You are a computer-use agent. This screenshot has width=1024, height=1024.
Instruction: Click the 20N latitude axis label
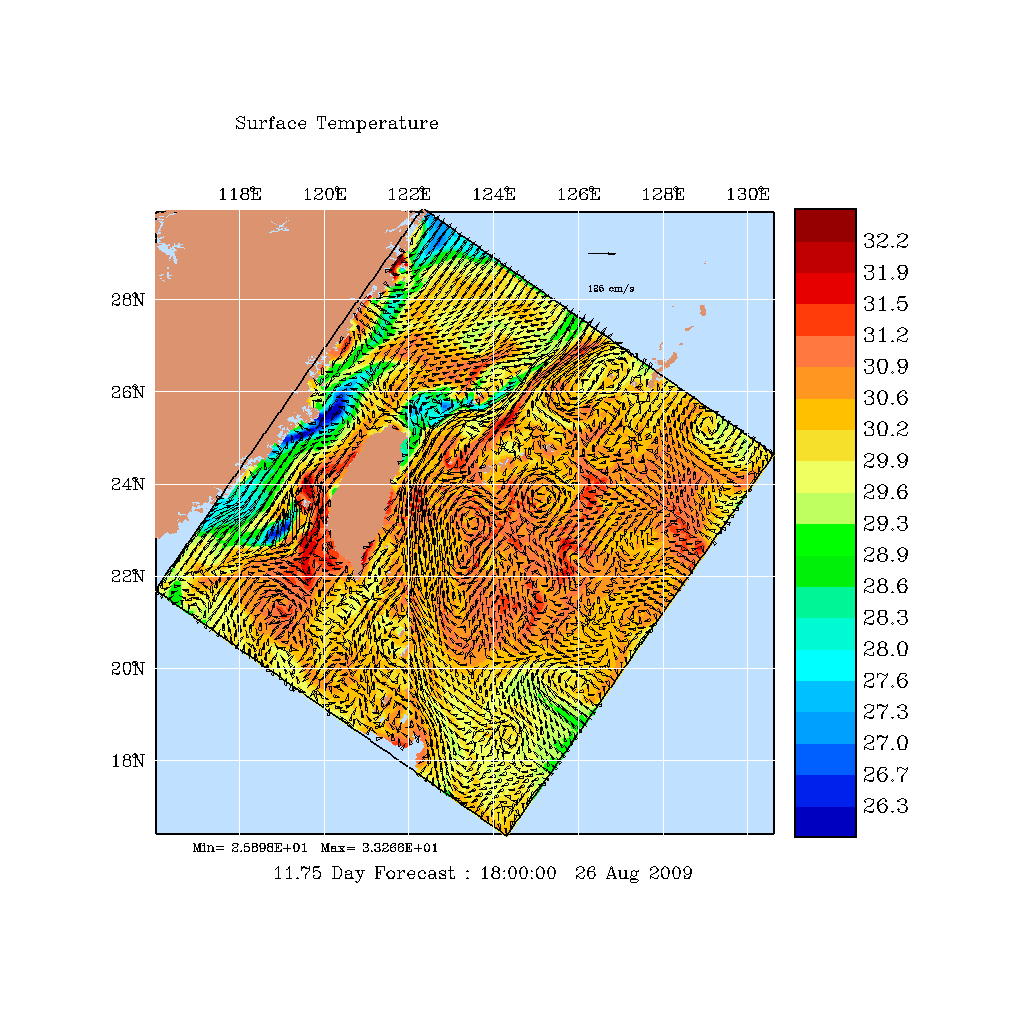tap(129, 668)
